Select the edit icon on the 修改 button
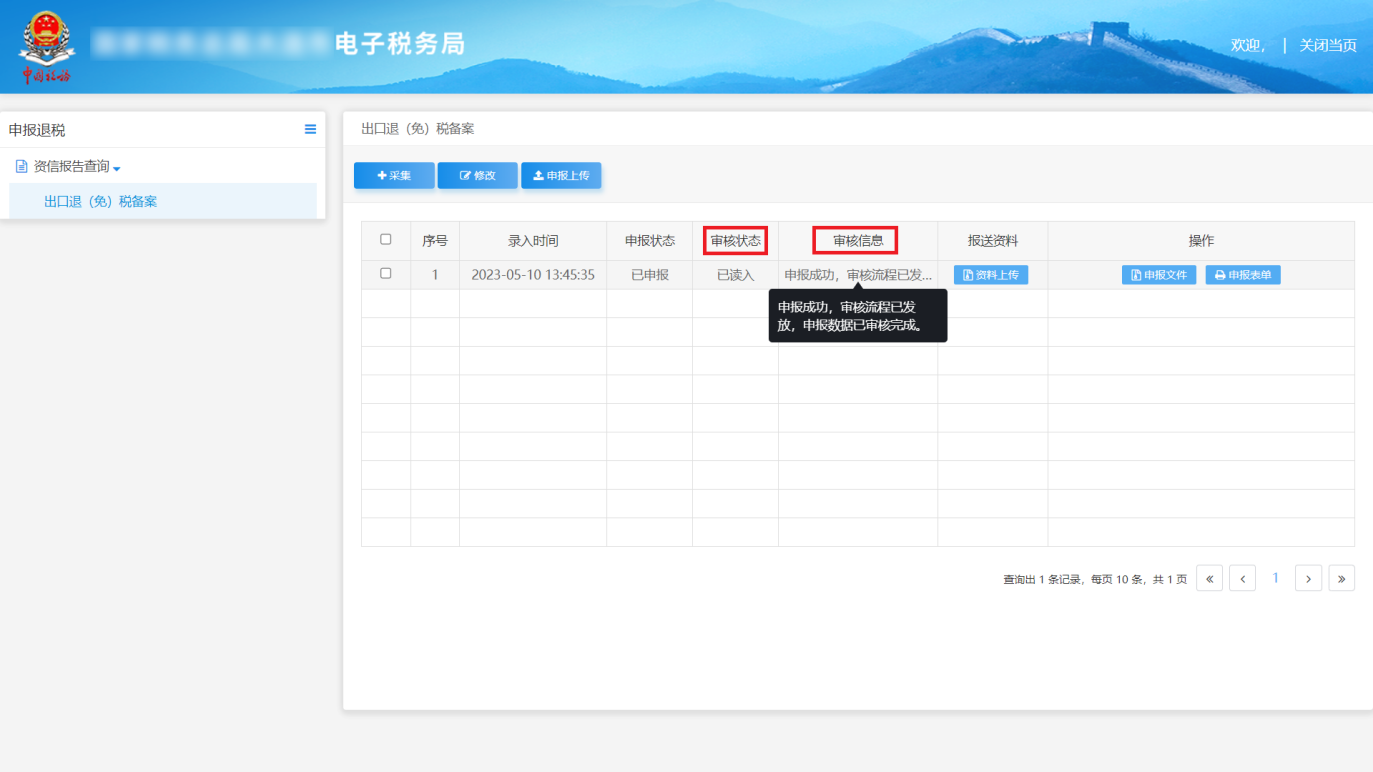 coord(465,176)
